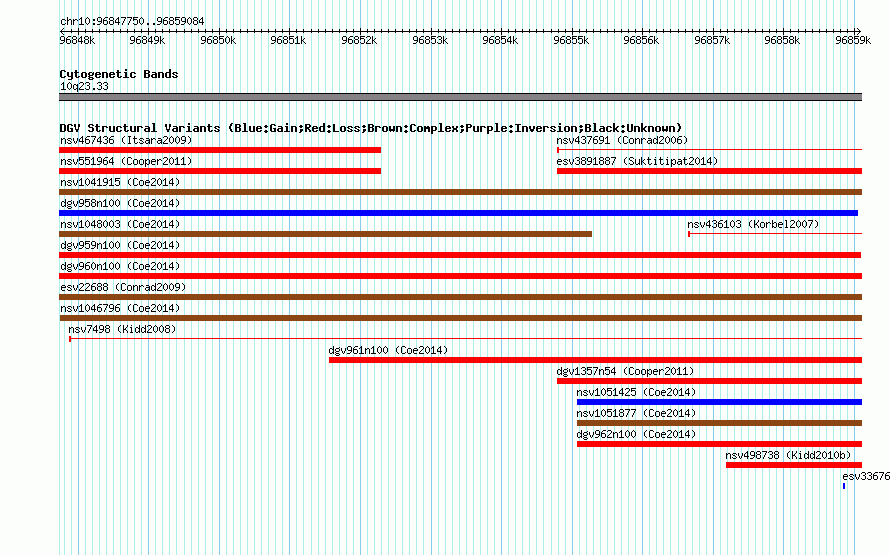890x555 pixels.
Task: Click the 10q23.33 band label
Action: (84, 86)
